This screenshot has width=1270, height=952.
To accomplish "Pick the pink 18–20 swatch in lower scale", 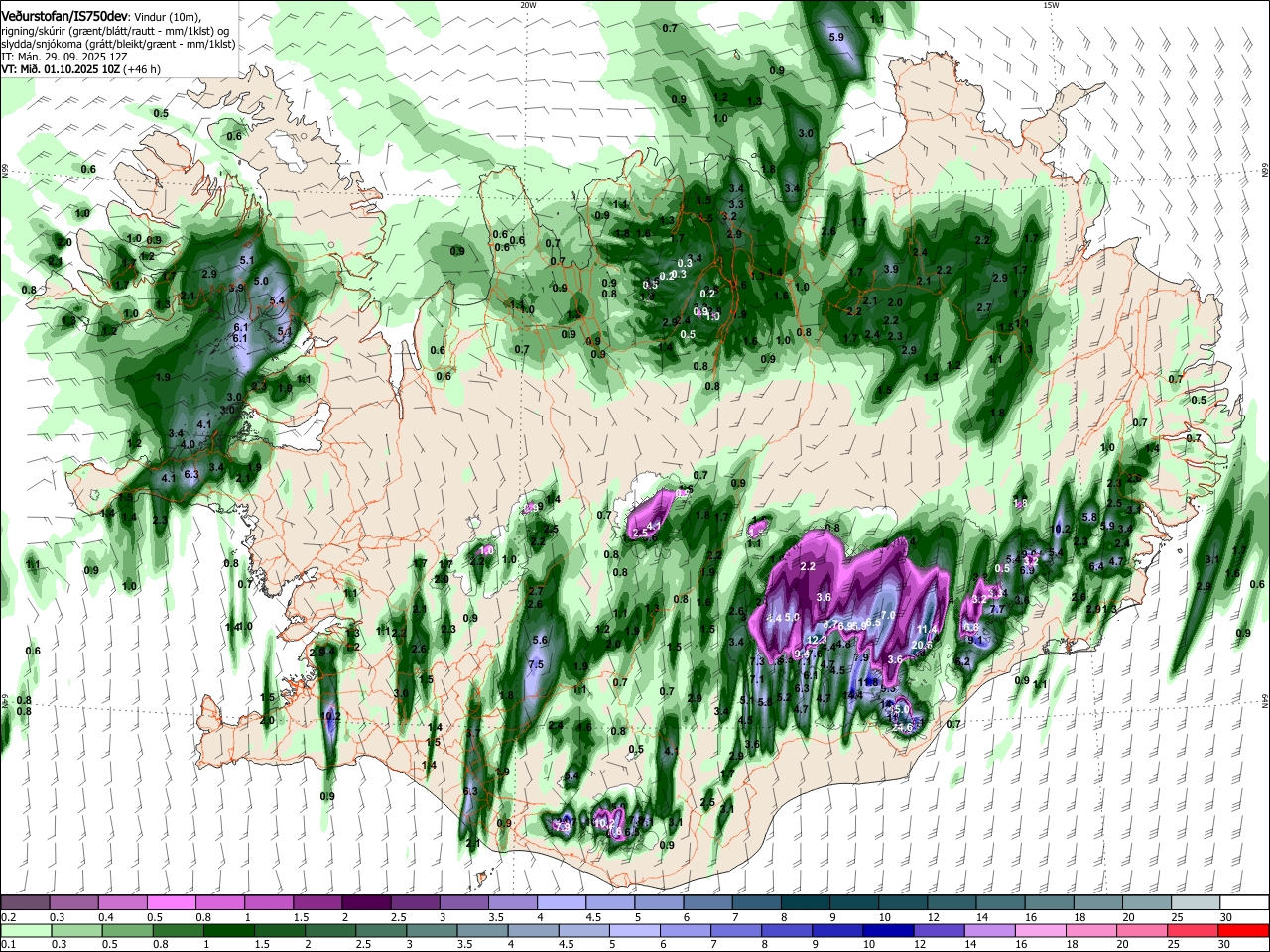I will 1090,932.
